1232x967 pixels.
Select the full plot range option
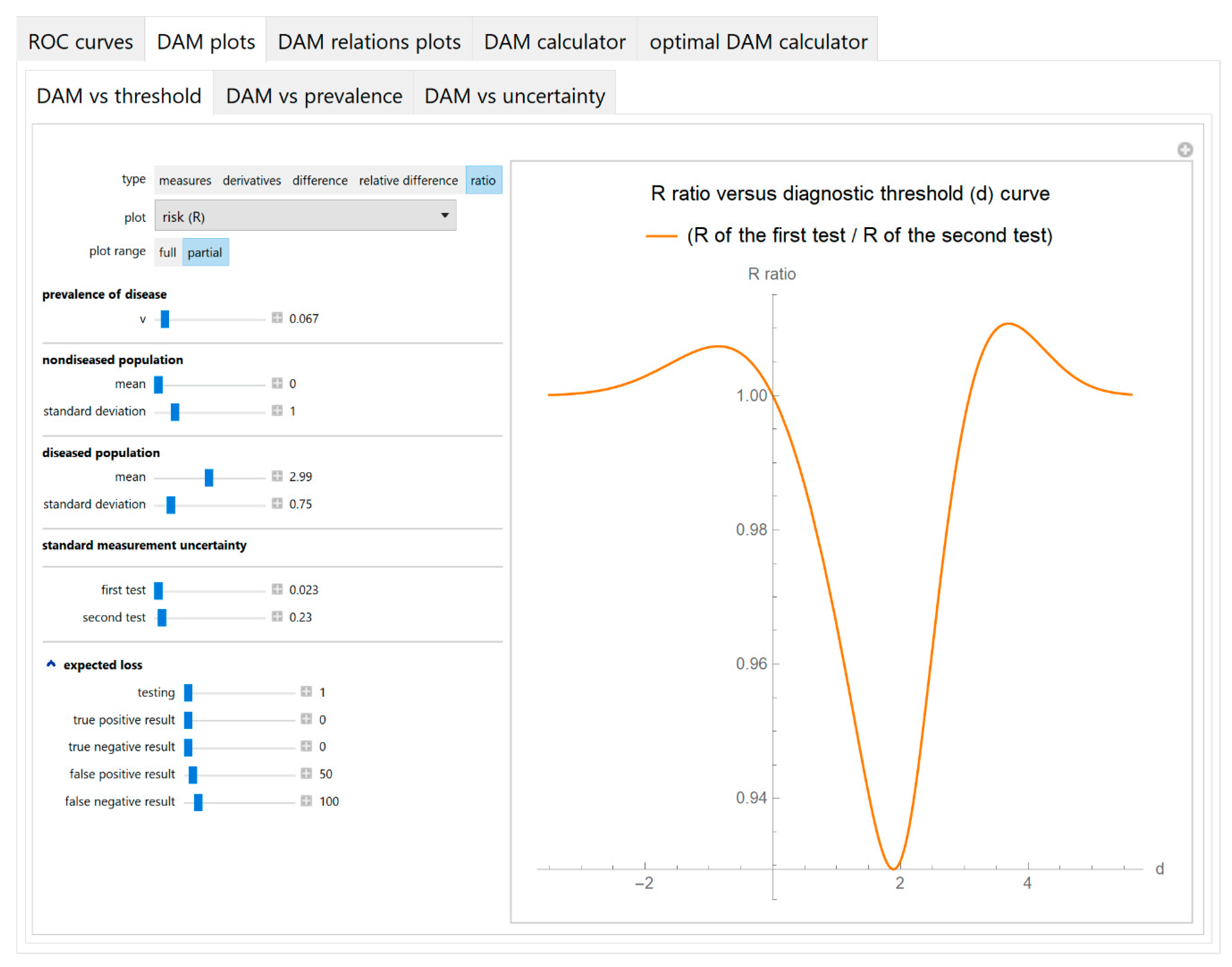(x=168, y=253)
